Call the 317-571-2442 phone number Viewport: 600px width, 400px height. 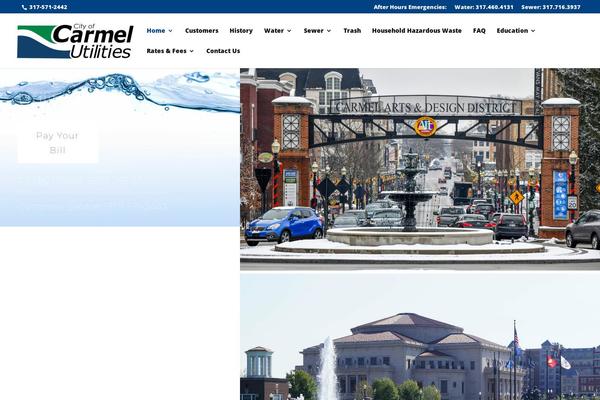pos(48,7)
